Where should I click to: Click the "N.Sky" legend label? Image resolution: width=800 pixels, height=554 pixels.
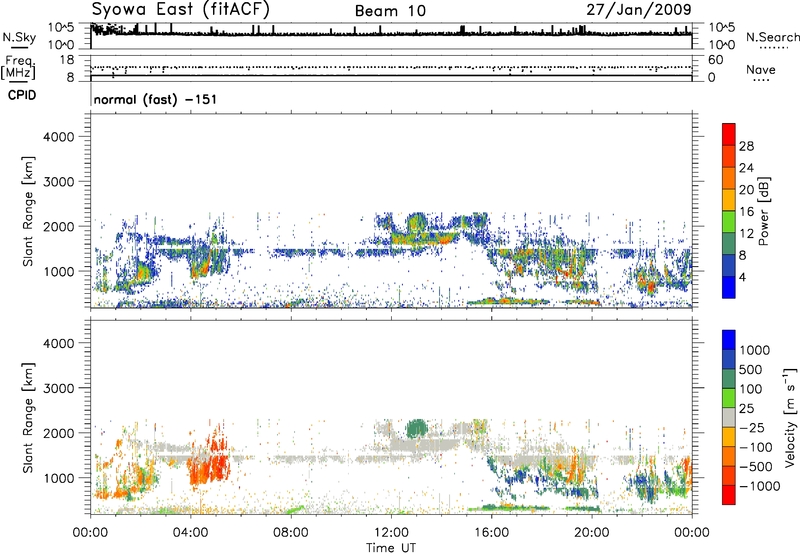pyautogui.click(x=19, y=37)
